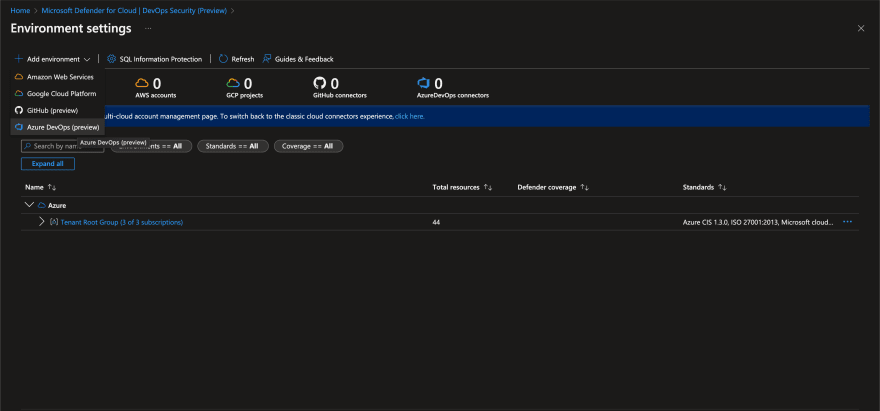Open the Standards == All filter
Image resolution: width=880 pixels, height=411 pixels.
pos(233,146)
